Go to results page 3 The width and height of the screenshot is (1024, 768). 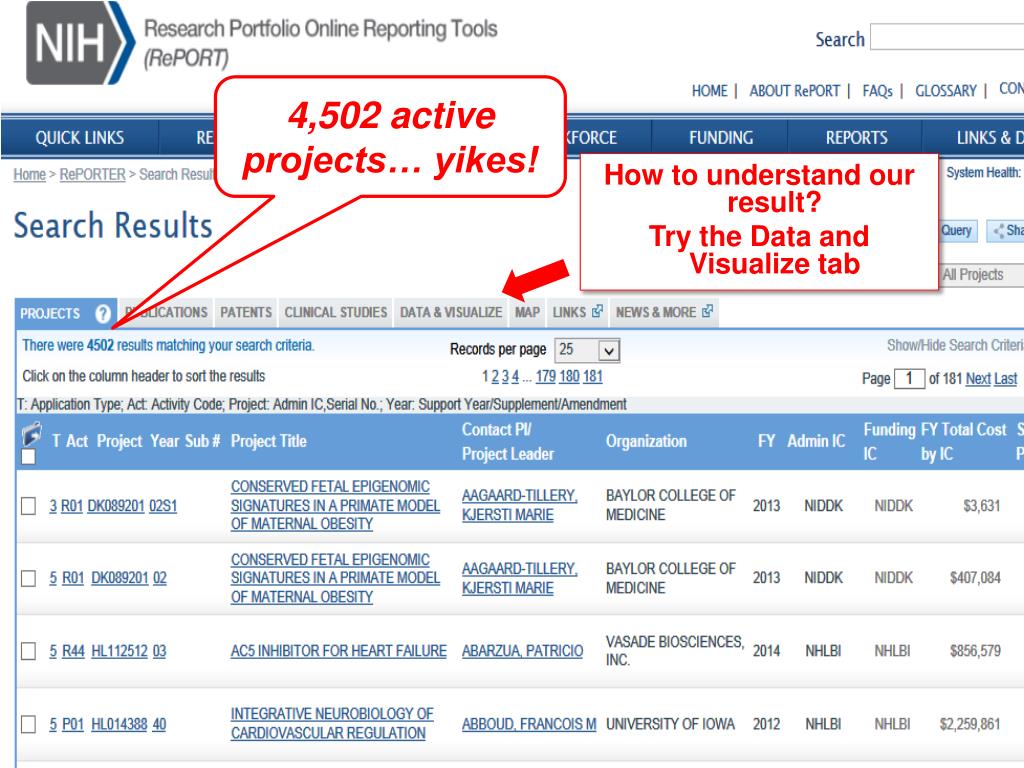(505, 377)
